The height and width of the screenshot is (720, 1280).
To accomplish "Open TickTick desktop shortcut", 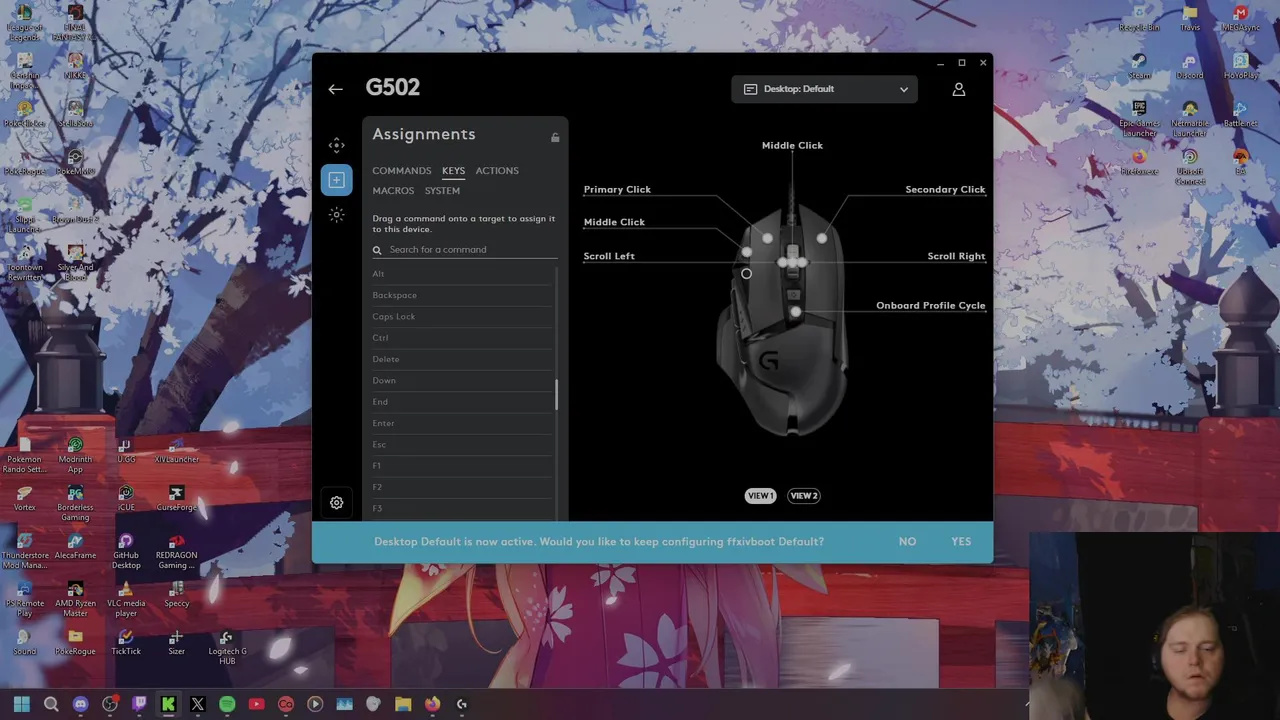I will point(126,642).
